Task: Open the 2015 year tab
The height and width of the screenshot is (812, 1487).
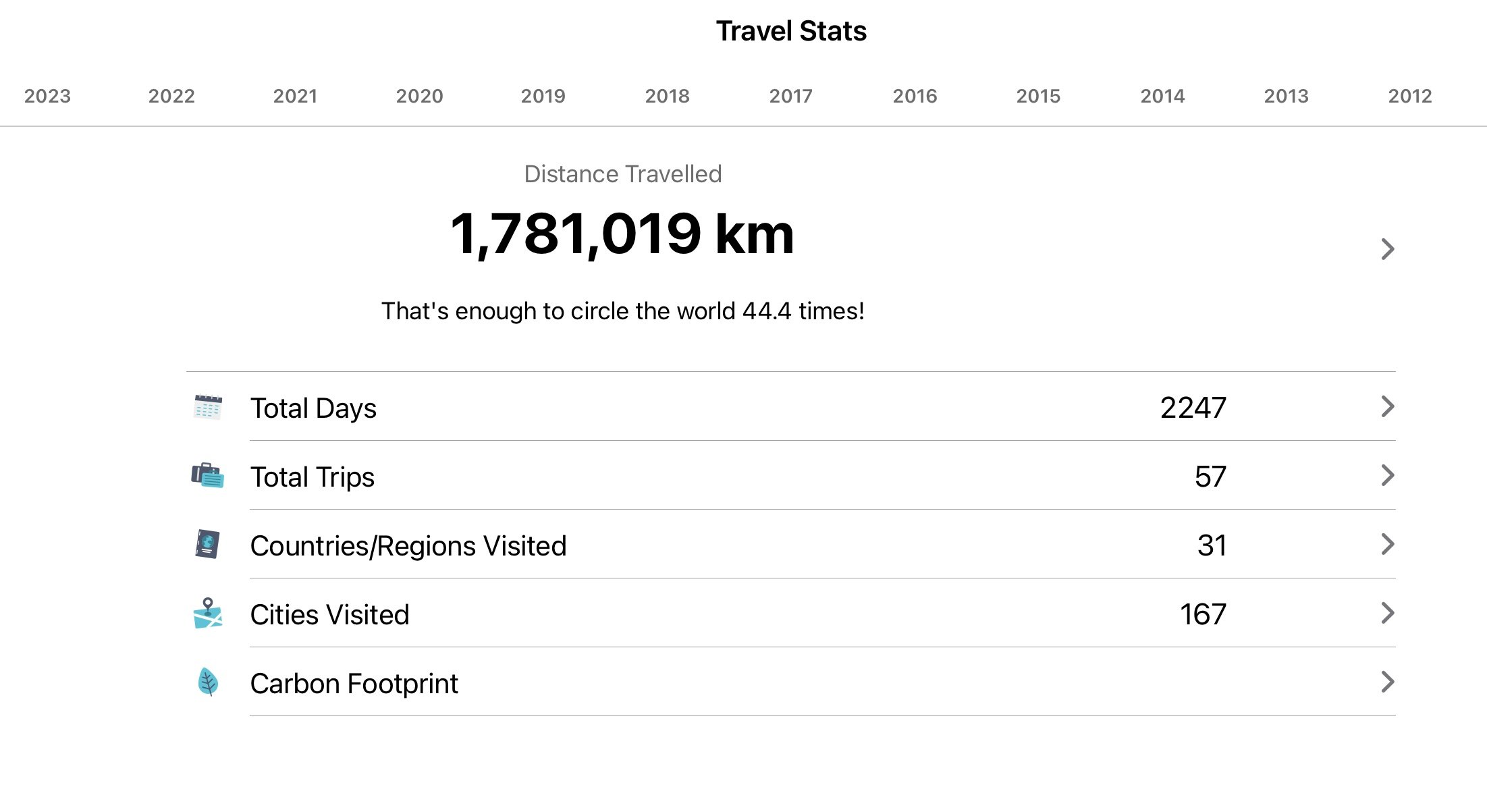Action: pos(1038,96)
